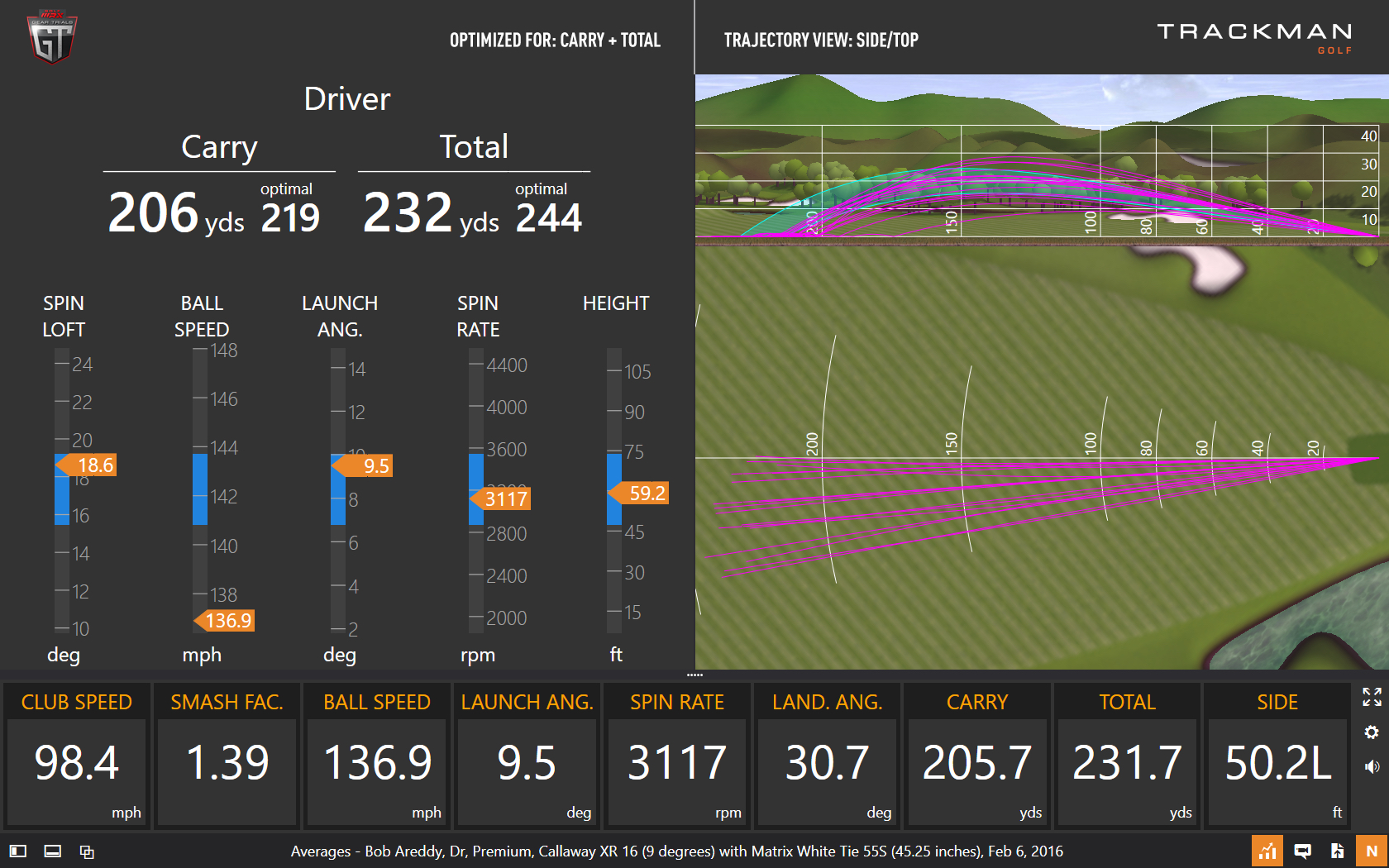The width and height of the screenshot is (1389, 868).
Task: Click the 205.7 carry value
Action: click(977, 762)
